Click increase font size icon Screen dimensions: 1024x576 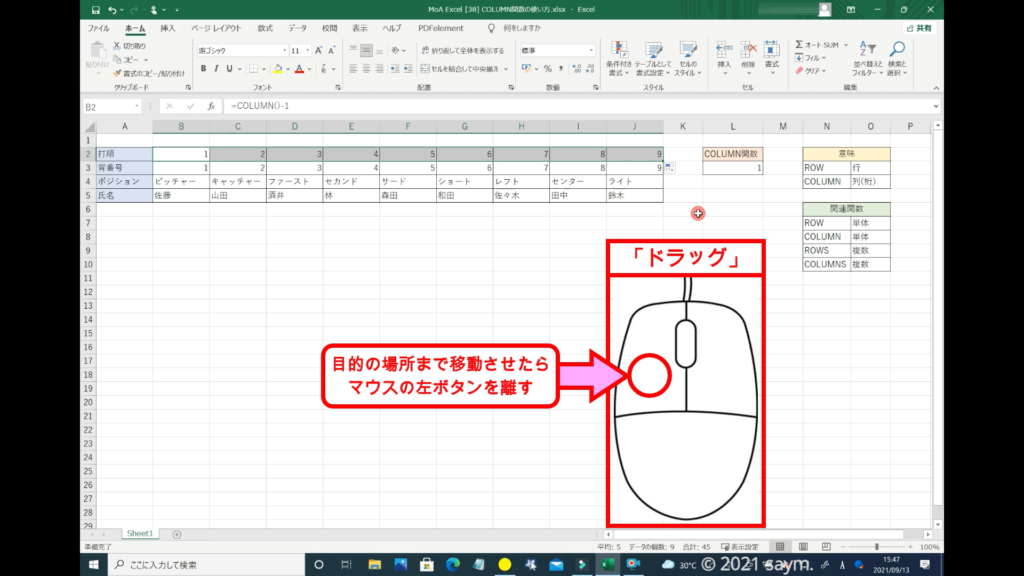(319, 50)
